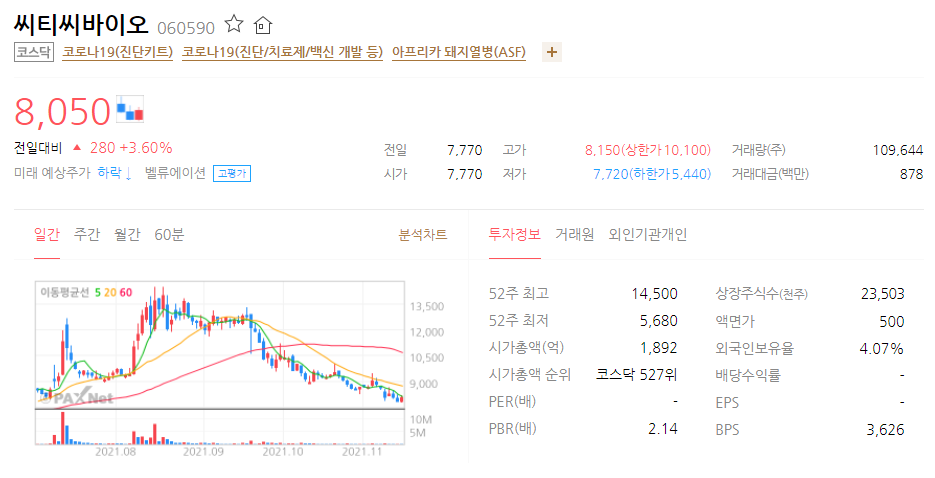Click the candlestick chart icon beside 8,050
This screenshot has width=935, height=478.
(x=130, y=109)
